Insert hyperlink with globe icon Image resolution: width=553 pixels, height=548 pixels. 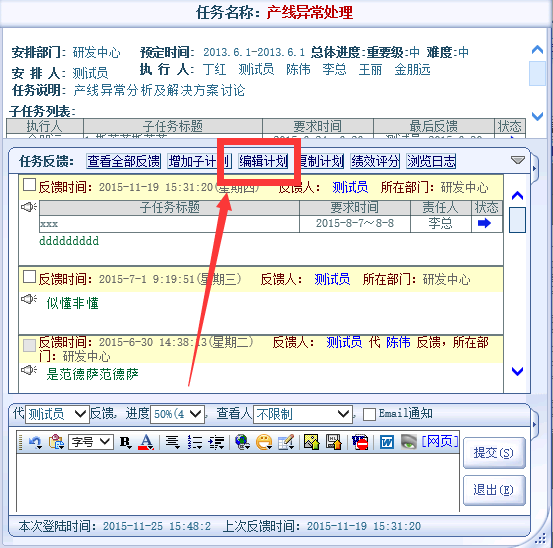tap(242, 442)
